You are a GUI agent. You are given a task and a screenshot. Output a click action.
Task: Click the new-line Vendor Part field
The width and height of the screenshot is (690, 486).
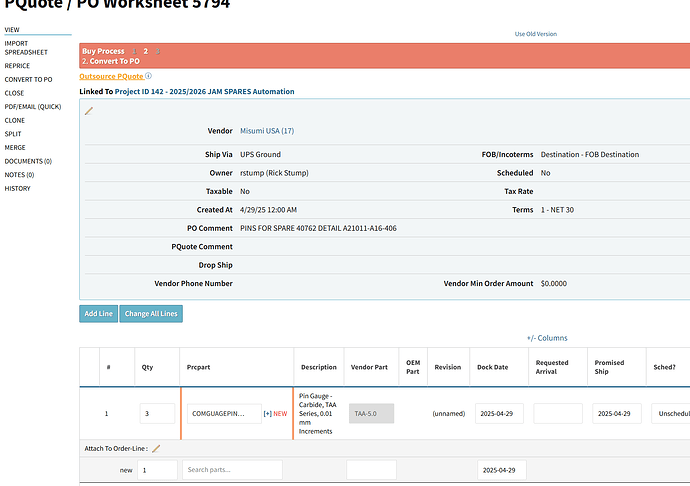point(371,470)
